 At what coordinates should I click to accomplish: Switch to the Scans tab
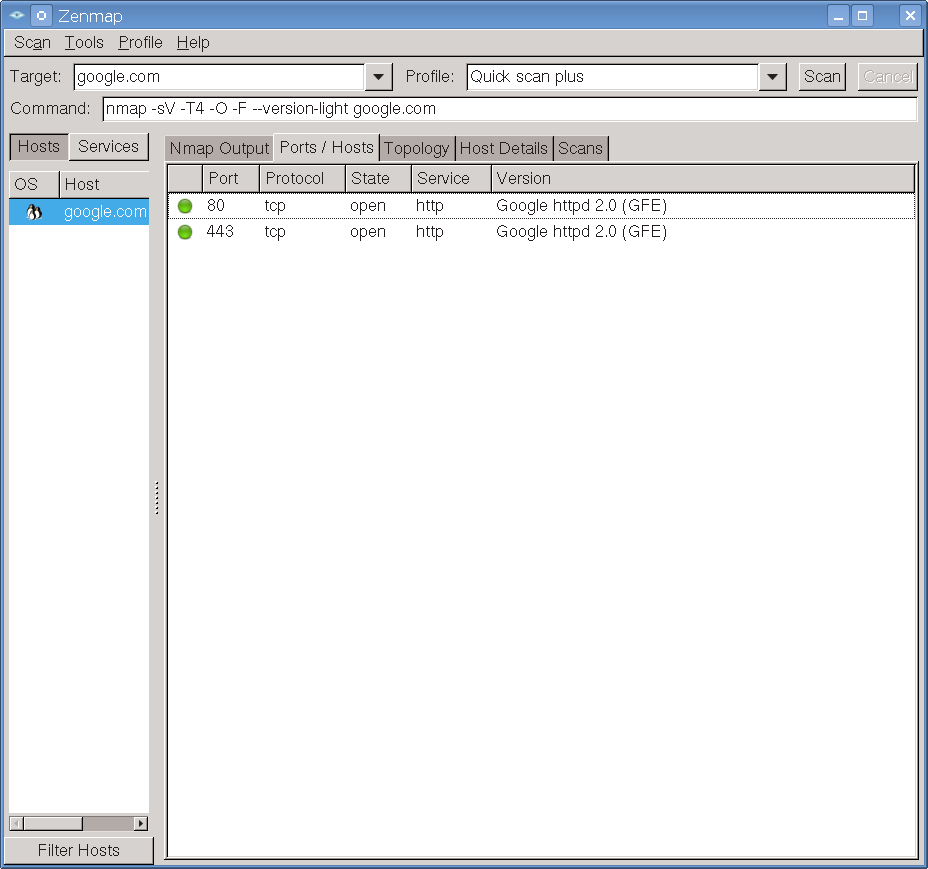581,149
